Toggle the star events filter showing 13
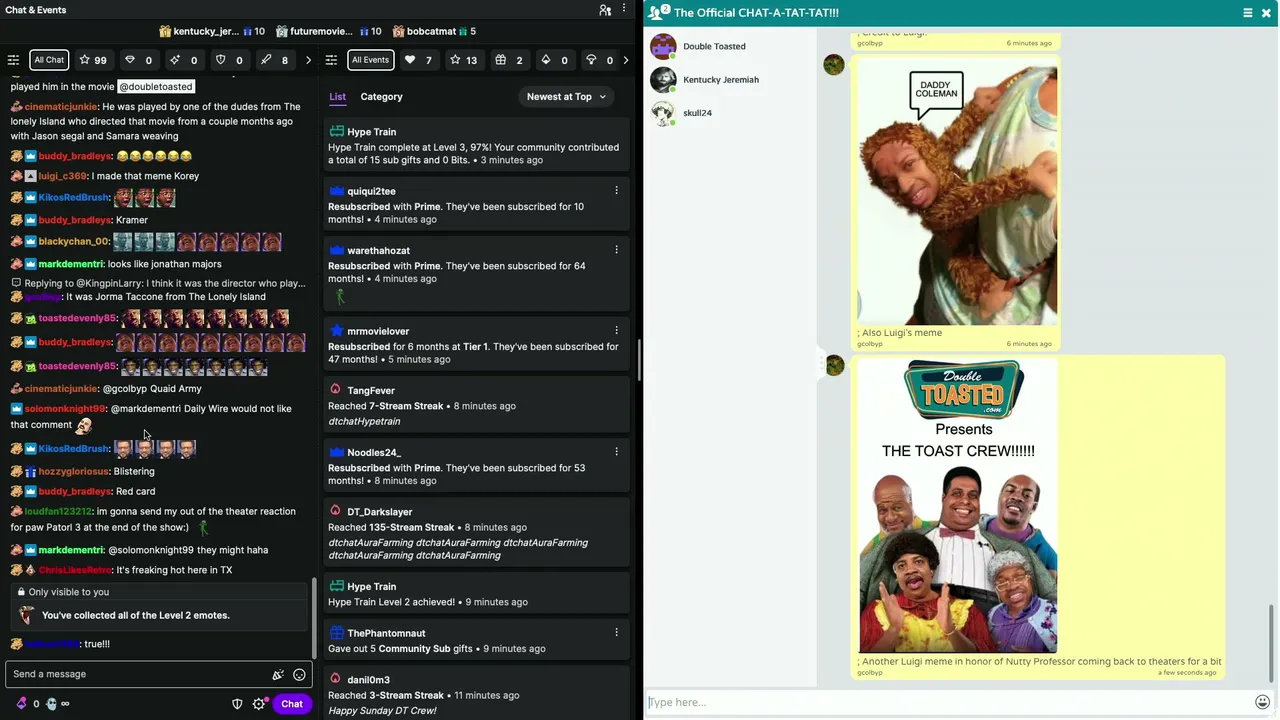The height and width of the screenshot is (720, 1280). (464, 60)
